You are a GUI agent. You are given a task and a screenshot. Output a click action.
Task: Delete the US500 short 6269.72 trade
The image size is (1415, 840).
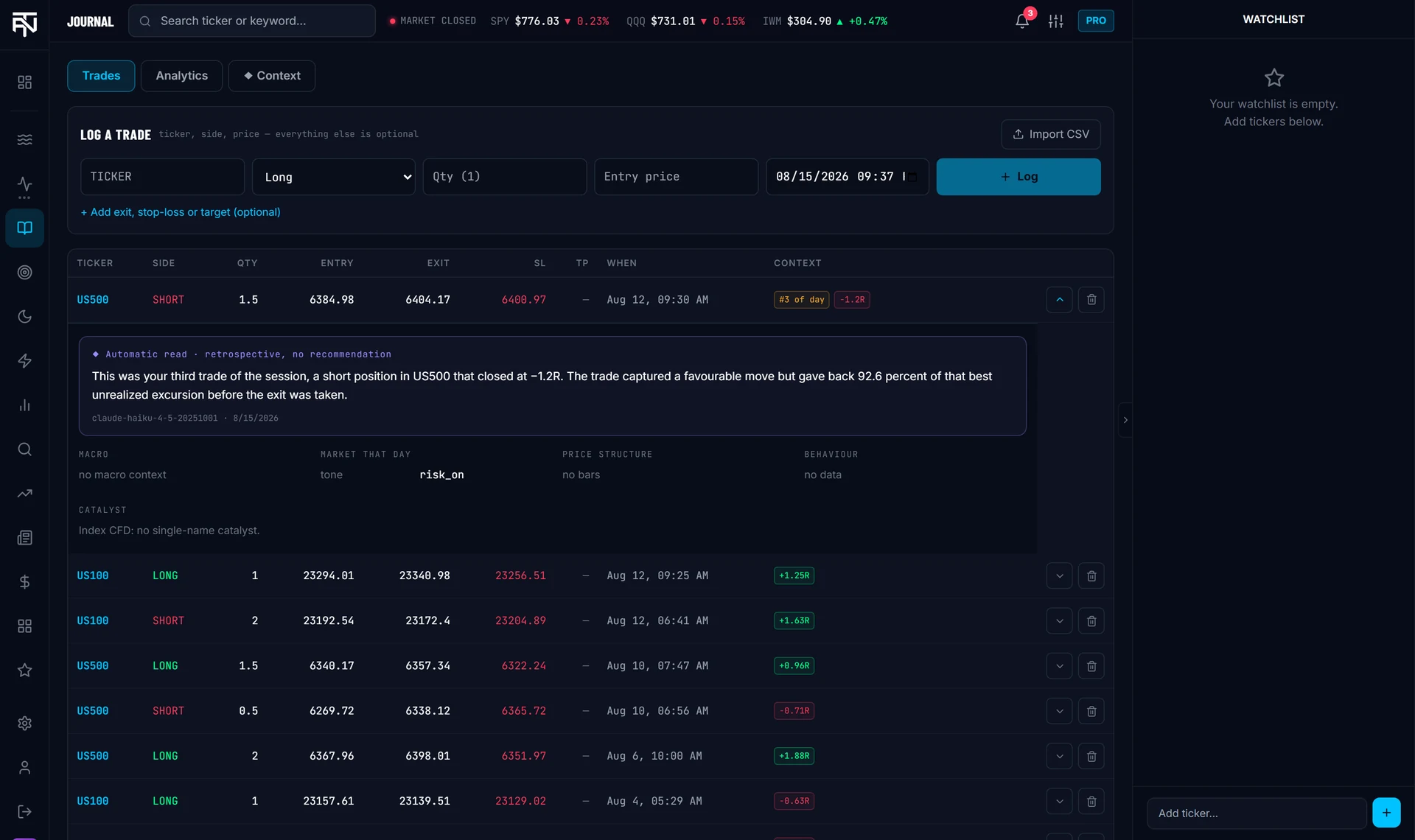coord(1091,711)
